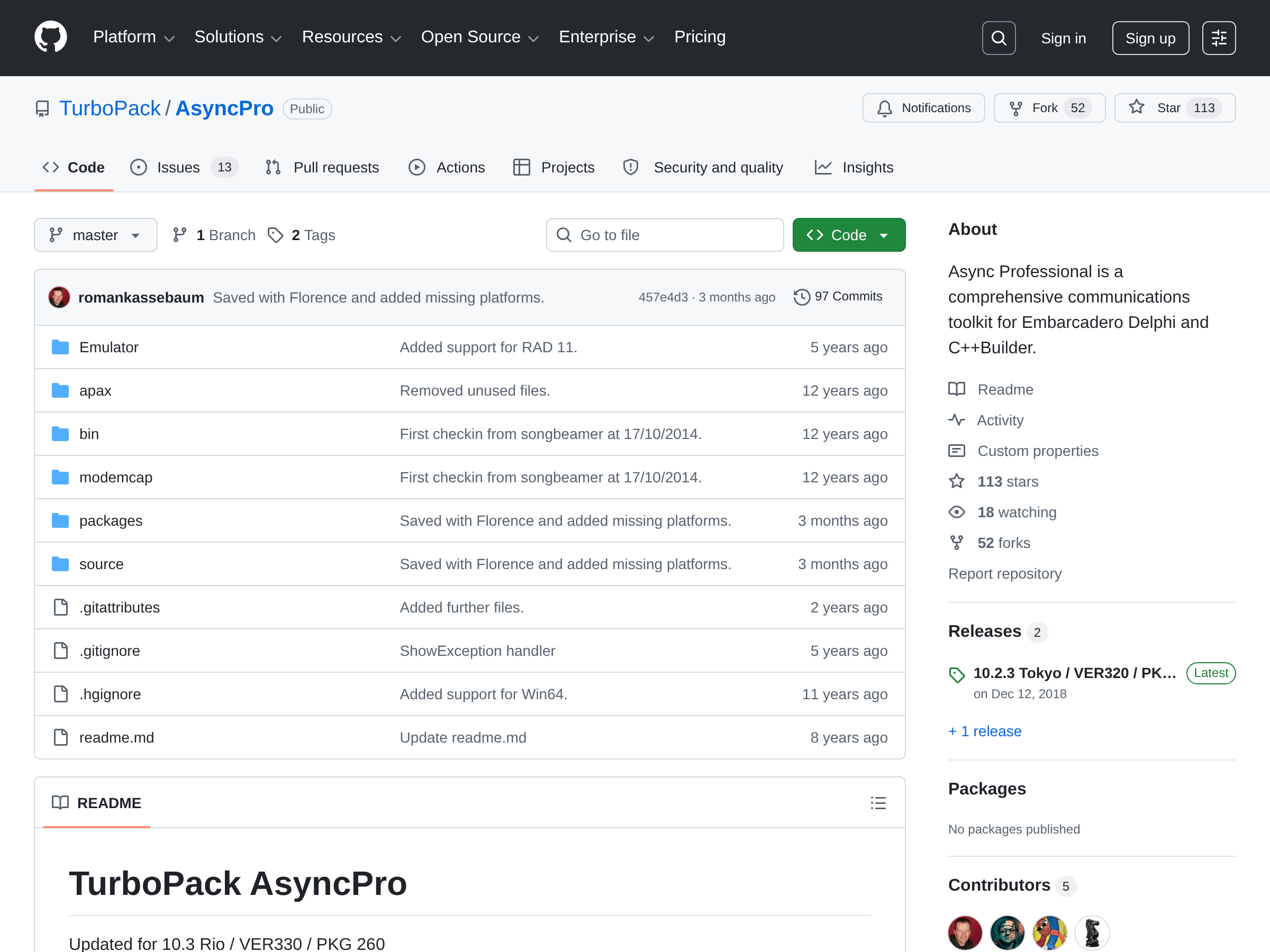Open 2 Tags link
1270x952 pixels.
(302, 235)
